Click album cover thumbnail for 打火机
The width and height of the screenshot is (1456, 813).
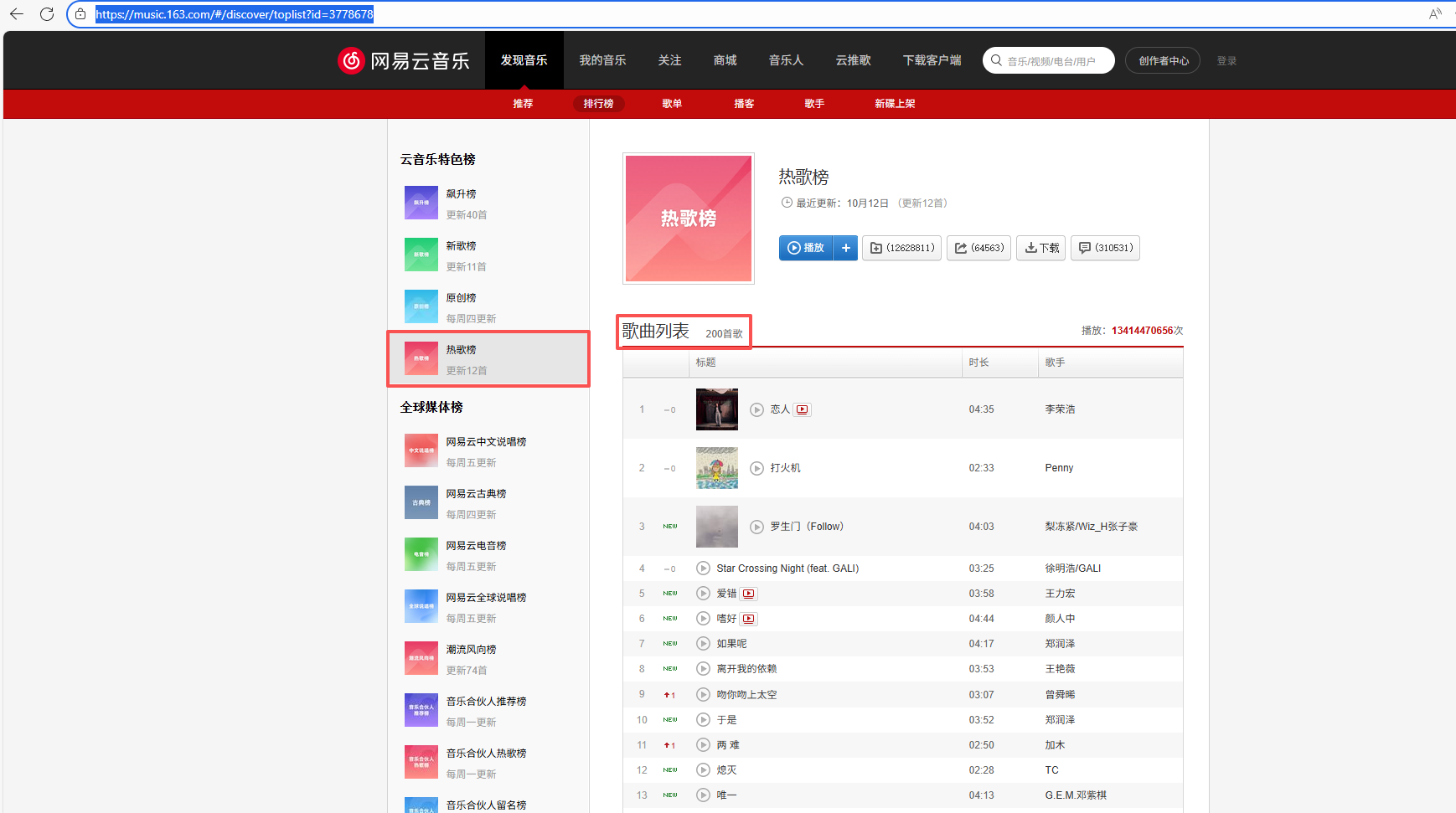coord(717,468)
